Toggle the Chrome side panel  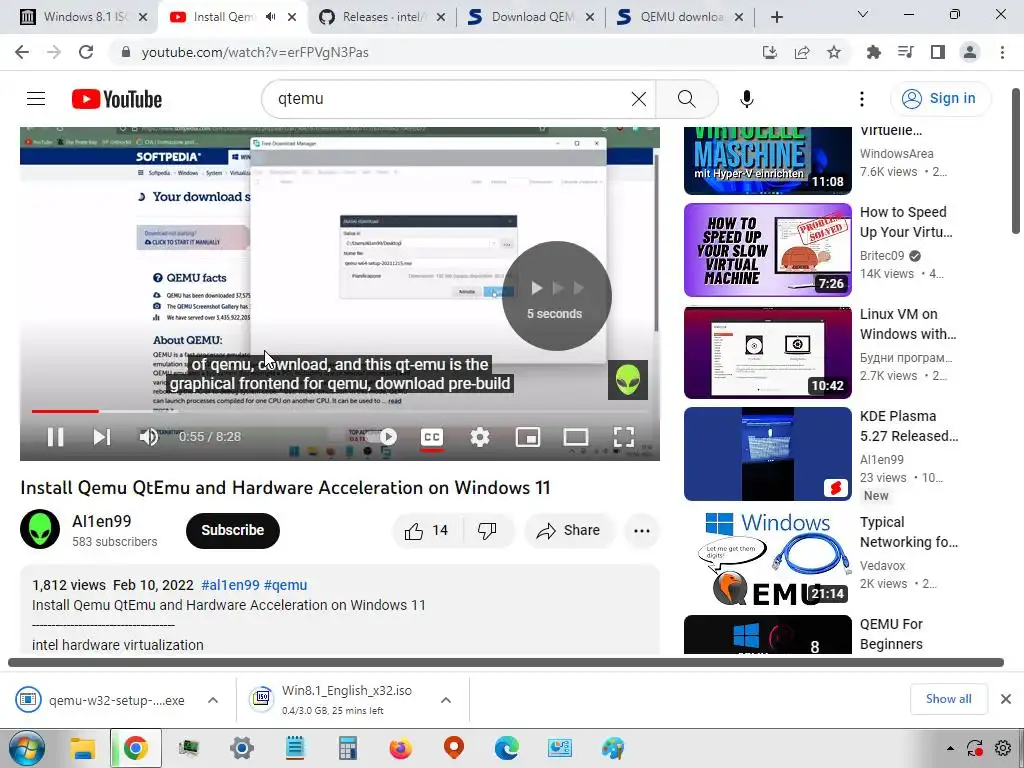pos(938,52)
